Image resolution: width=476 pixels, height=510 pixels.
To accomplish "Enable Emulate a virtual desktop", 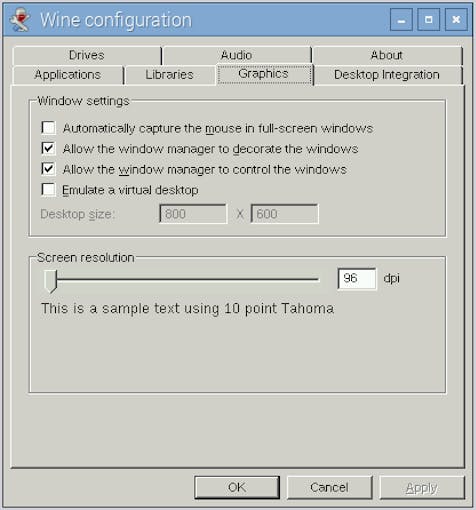I will (49, 189).
